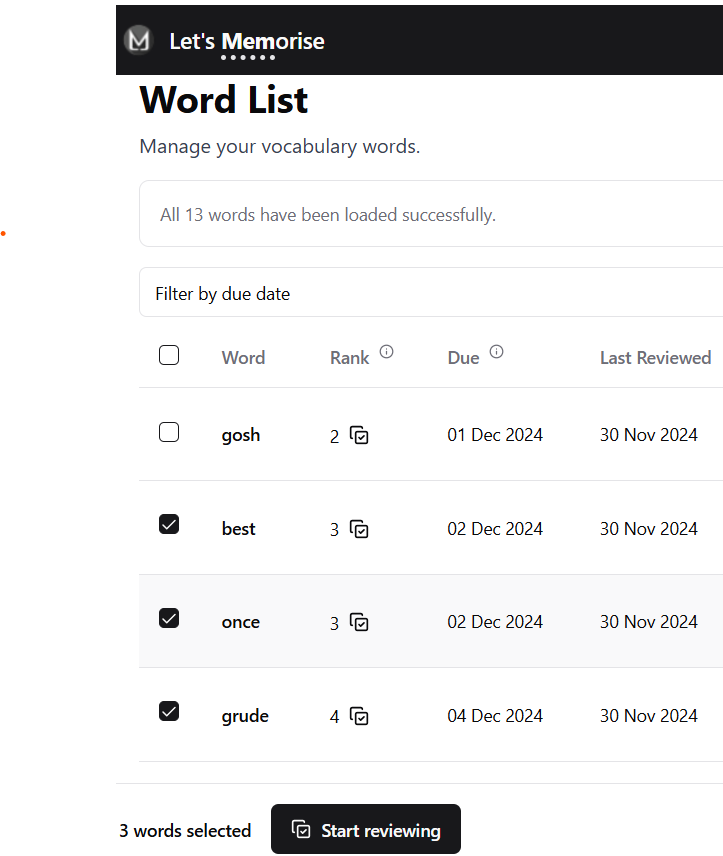Click the icon inside Start reviewing button
723x856 pixels.
[301, 829]
